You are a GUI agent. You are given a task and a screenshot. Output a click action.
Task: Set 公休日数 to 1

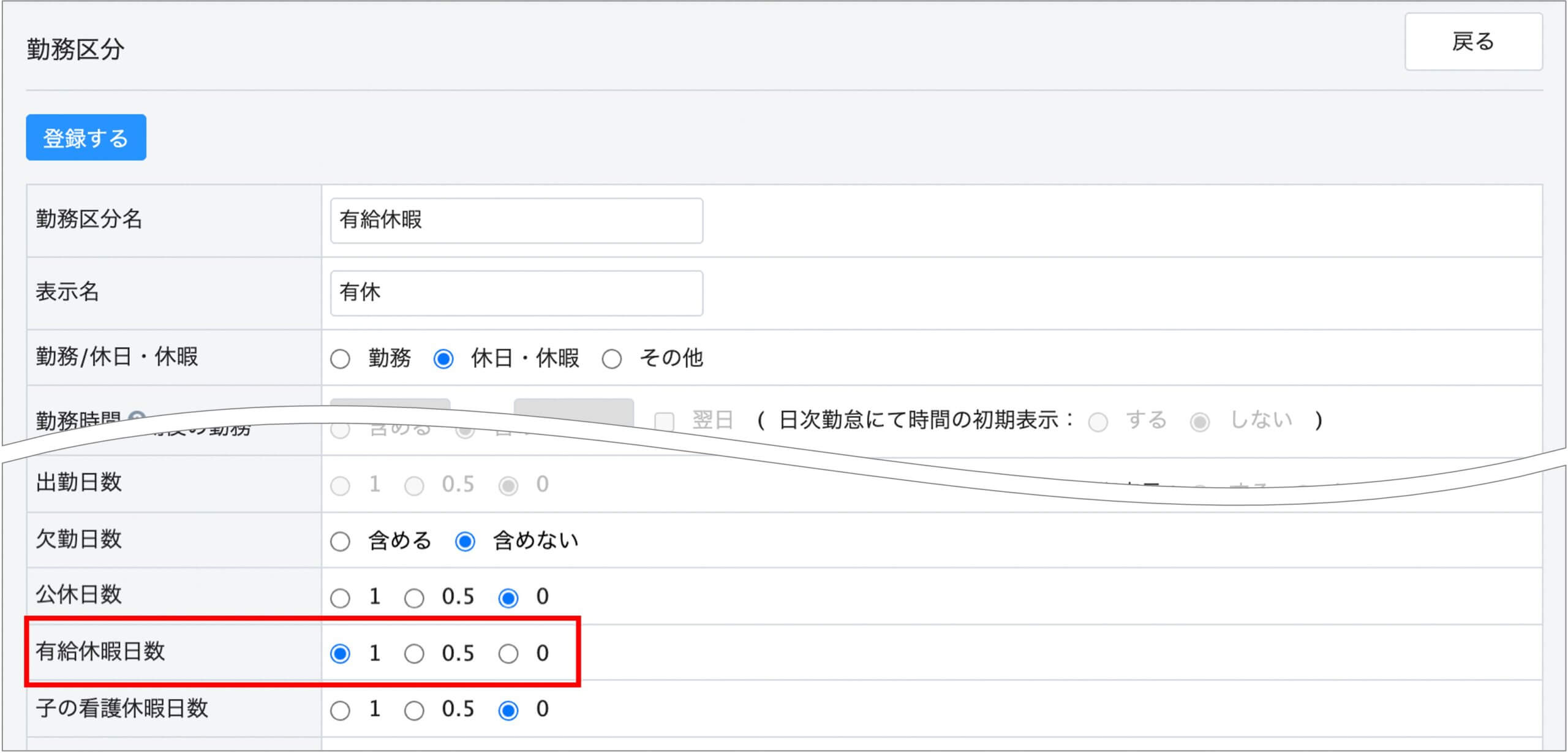(340, 598)
